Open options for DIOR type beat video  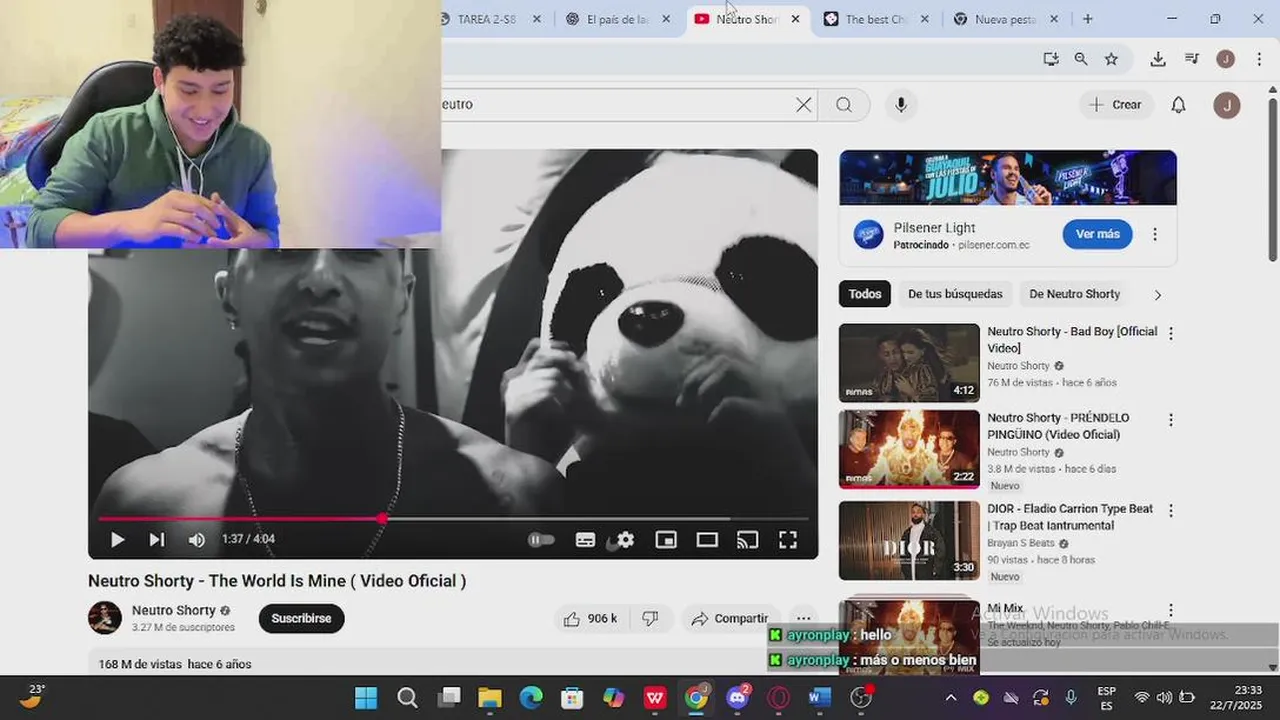pyautogui.click(x=1171, y=510)
